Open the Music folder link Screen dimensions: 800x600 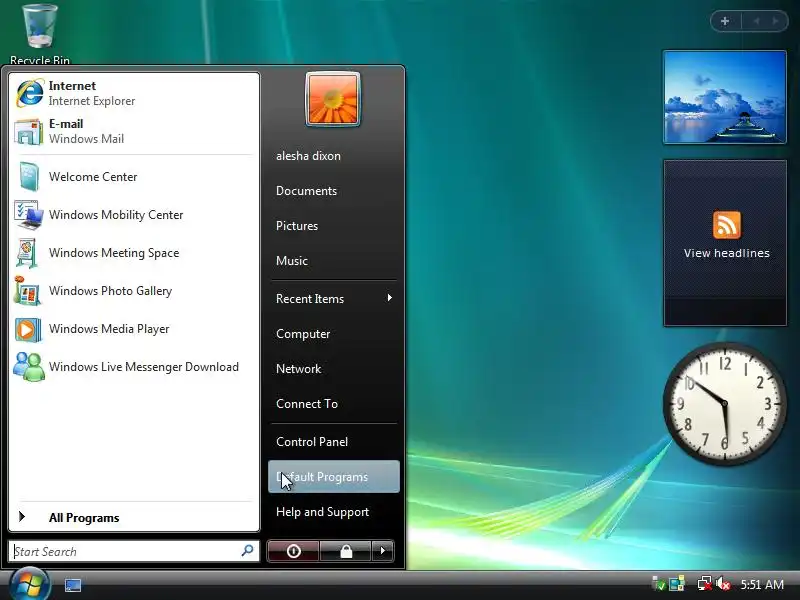tap(292, 261)
